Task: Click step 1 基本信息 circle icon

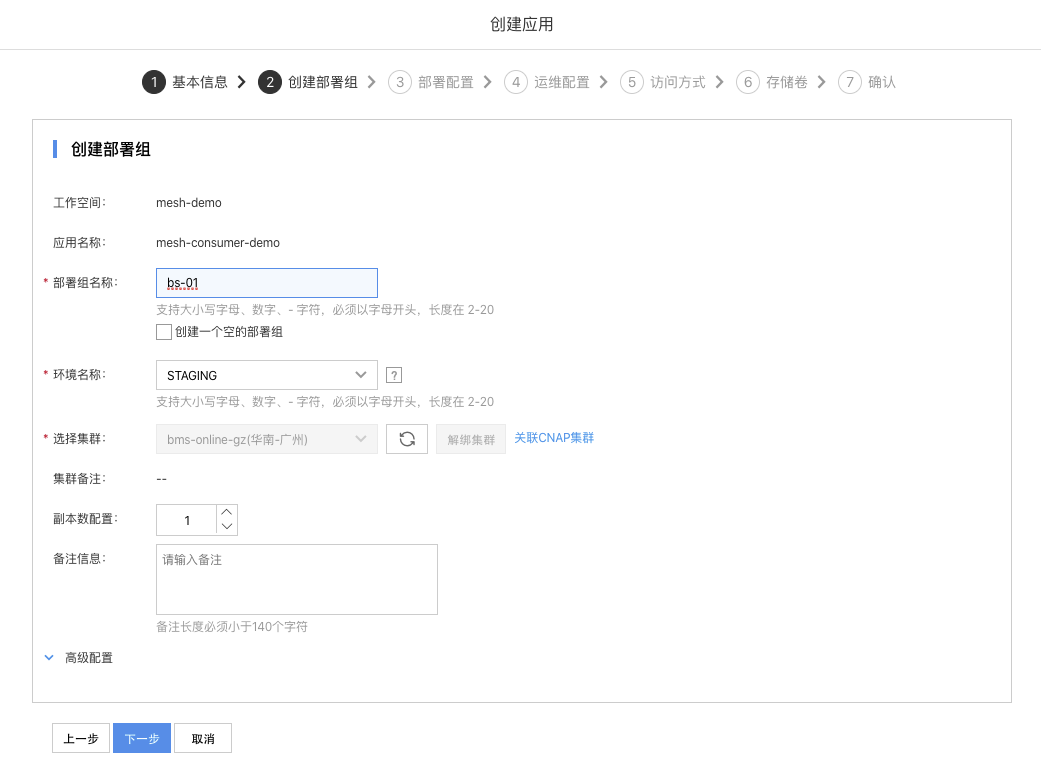Action: tap(153, 82)
